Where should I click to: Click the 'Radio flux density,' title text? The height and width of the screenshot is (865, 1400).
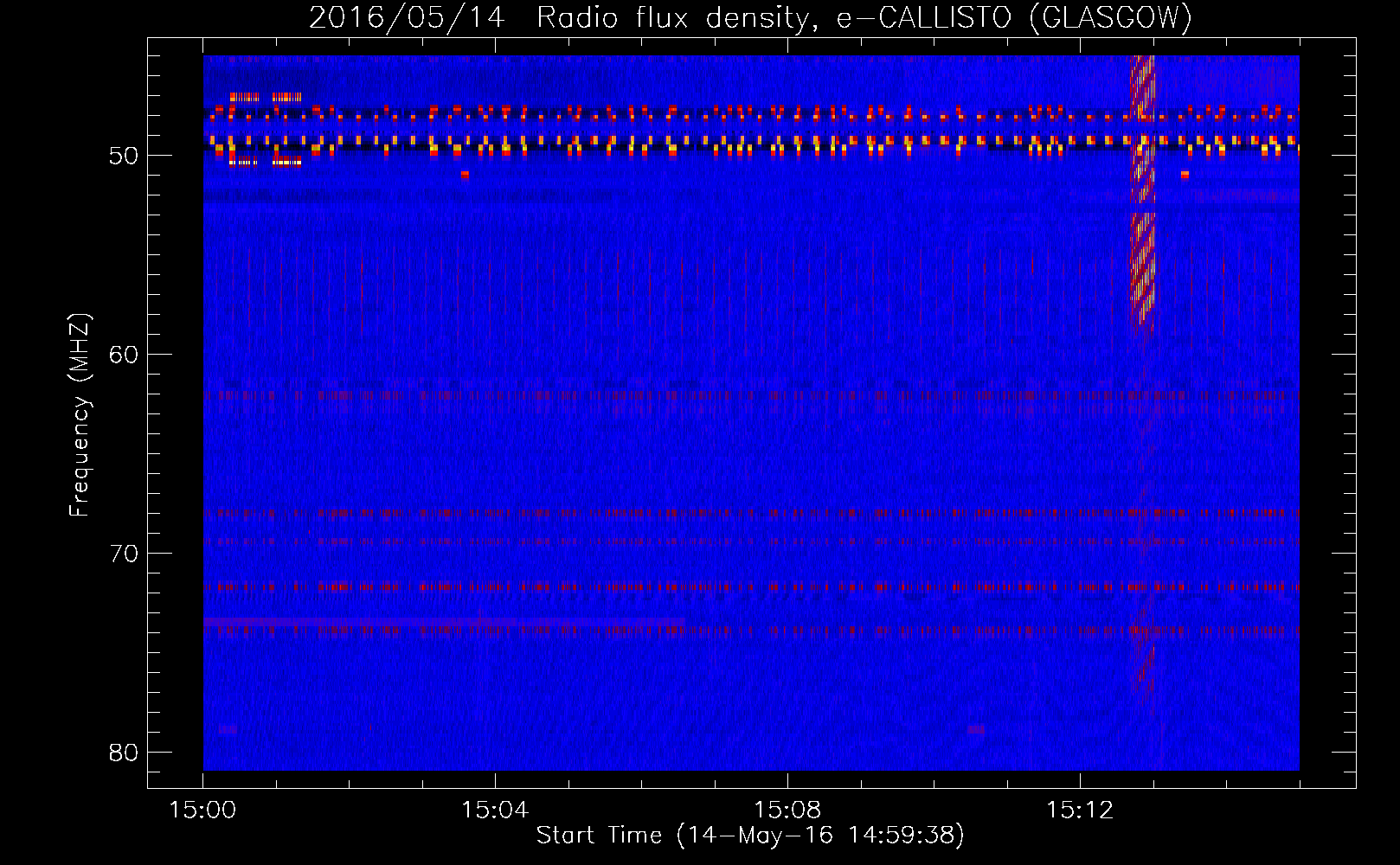tap(679, 18)
